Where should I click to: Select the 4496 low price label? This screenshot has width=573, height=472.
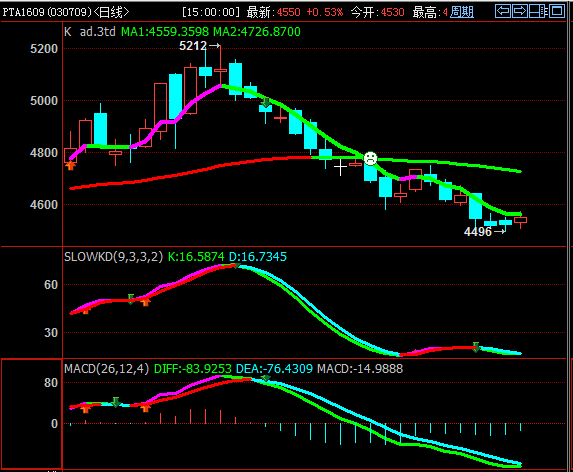[x=478, y=232]
